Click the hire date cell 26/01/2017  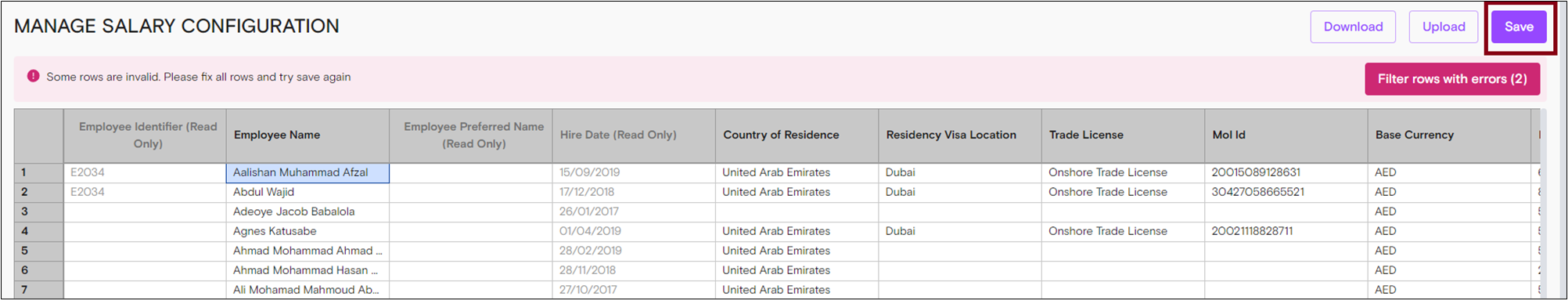point(634,211)
